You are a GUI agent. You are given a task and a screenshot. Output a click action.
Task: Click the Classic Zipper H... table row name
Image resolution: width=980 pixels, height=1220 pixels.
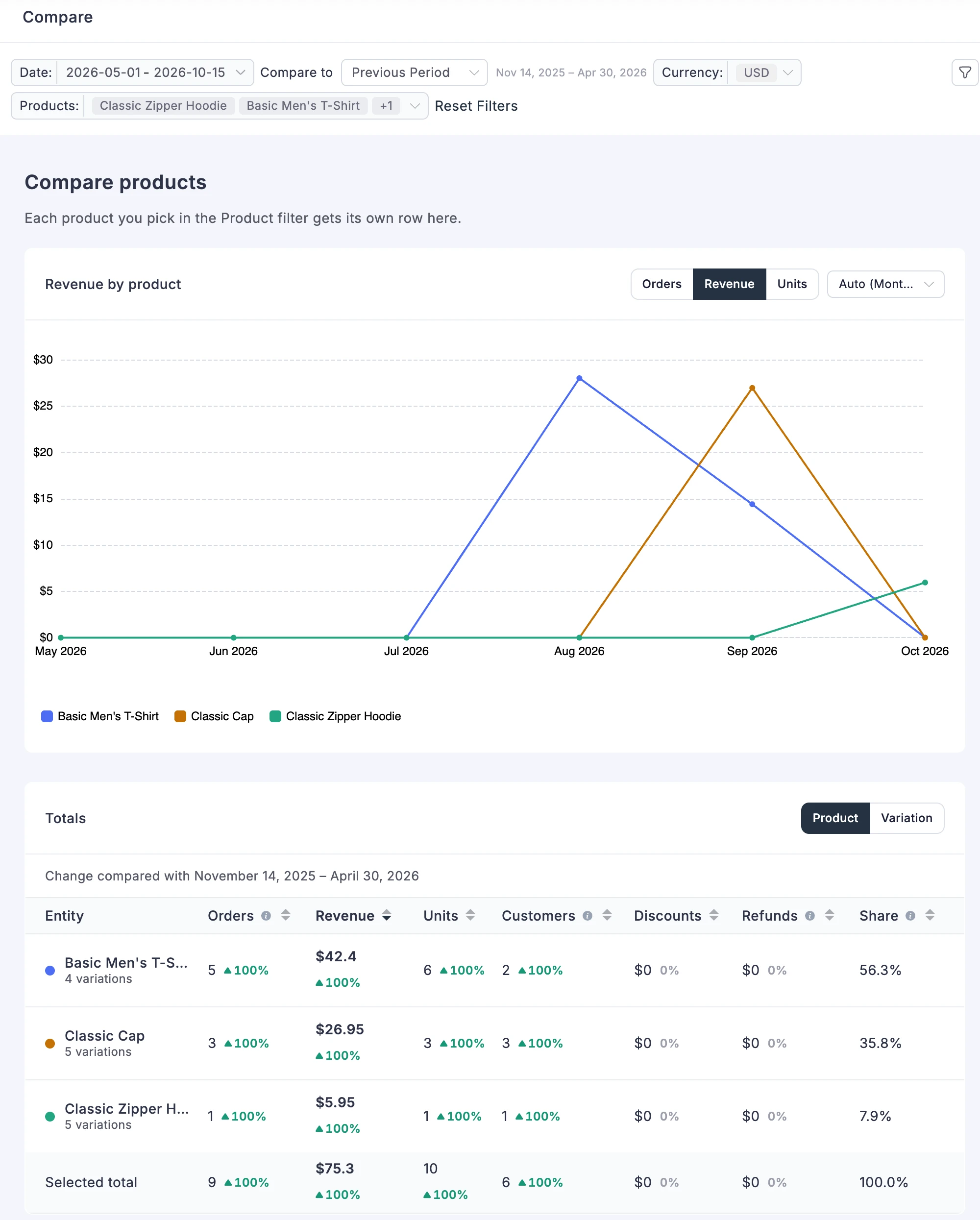pyautogui.click(x=127, y=1108)
